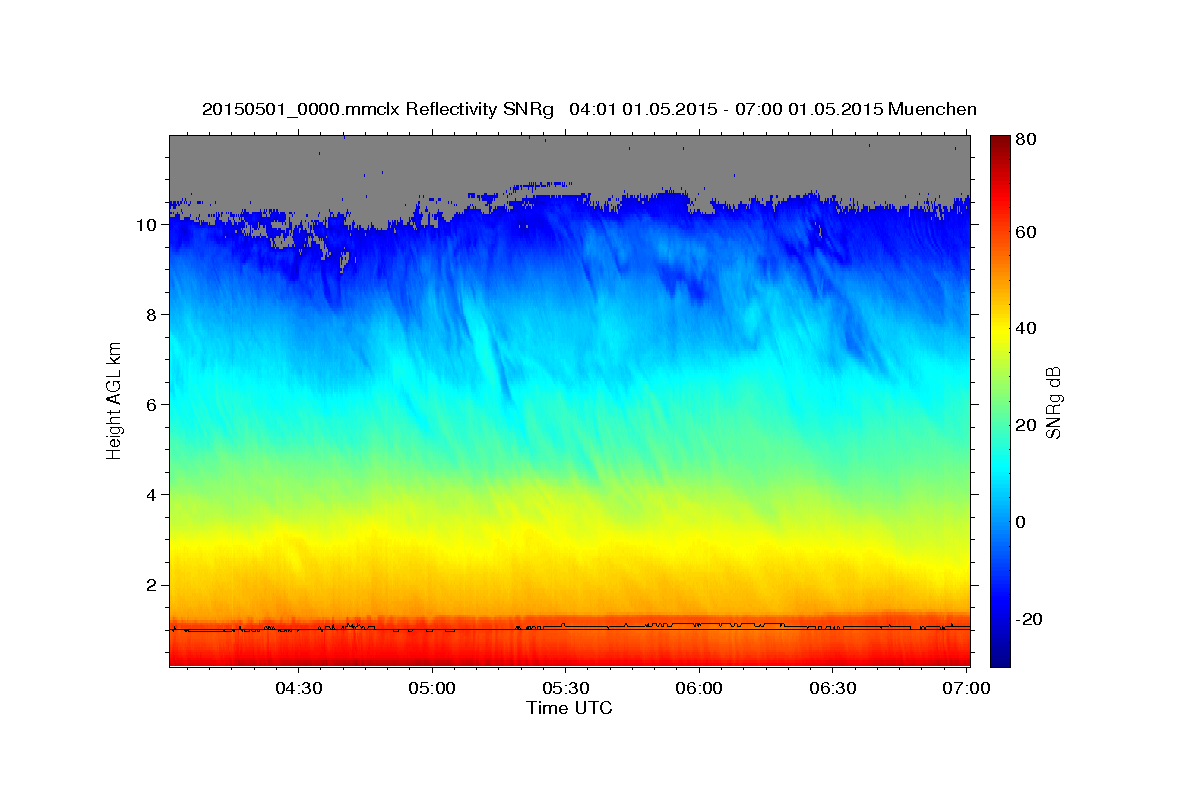This screenshot has width=1200, height=800.
Task: Click the colorbar value label 40
Action: tap(1026, 328)
